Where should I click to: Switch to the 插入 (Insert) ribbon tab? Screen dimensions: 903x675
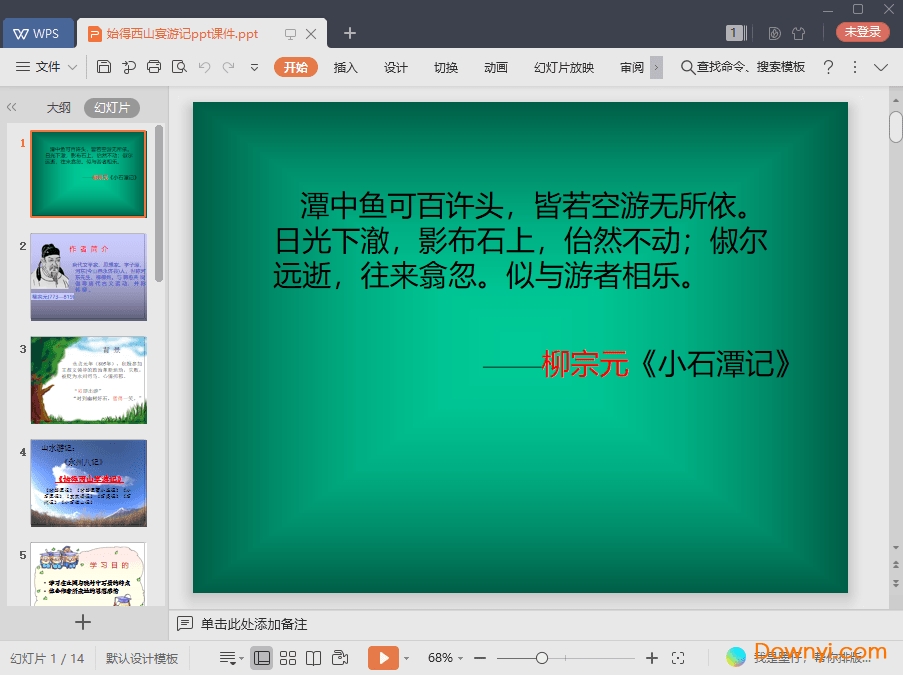click(344, 68)
